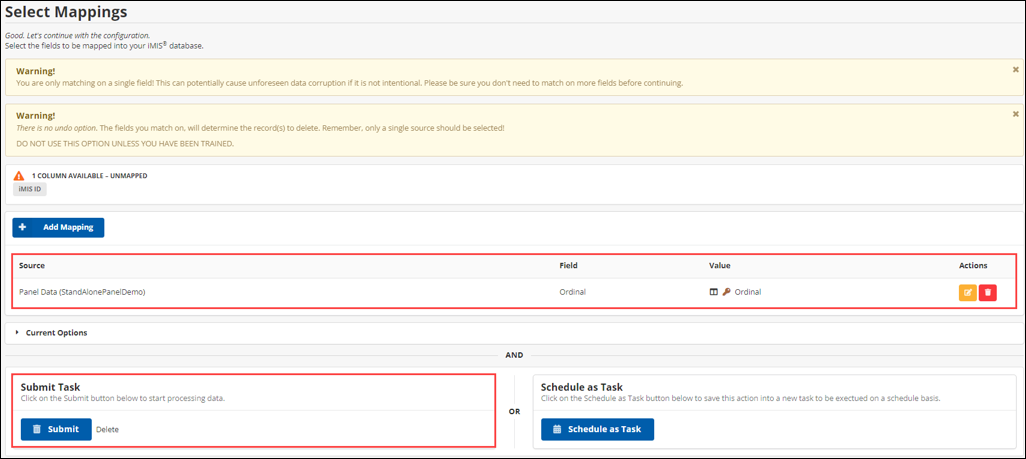Click the Ordinal entry in Field column
This screenshot has height=459, width=1026.
click(573, 292)
